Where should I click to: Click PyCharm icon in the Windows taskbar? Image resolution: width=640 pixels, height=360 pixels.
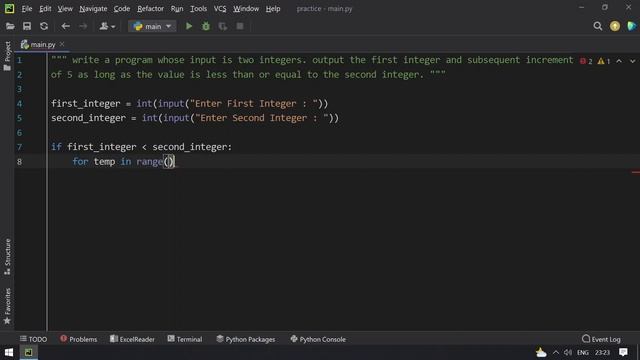(x=29, y=352)
